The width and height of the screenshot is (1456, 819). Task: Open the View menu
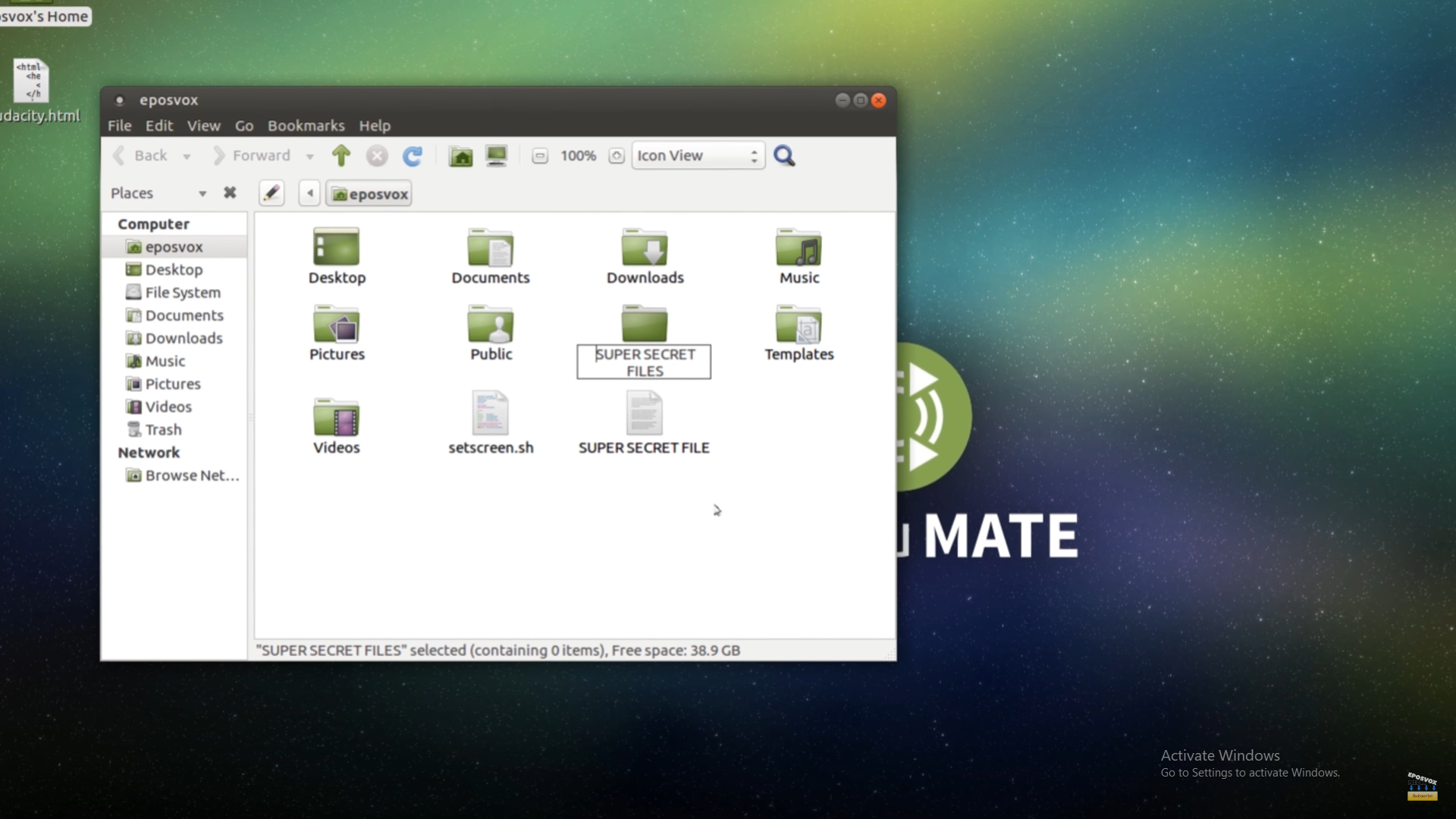204,126
